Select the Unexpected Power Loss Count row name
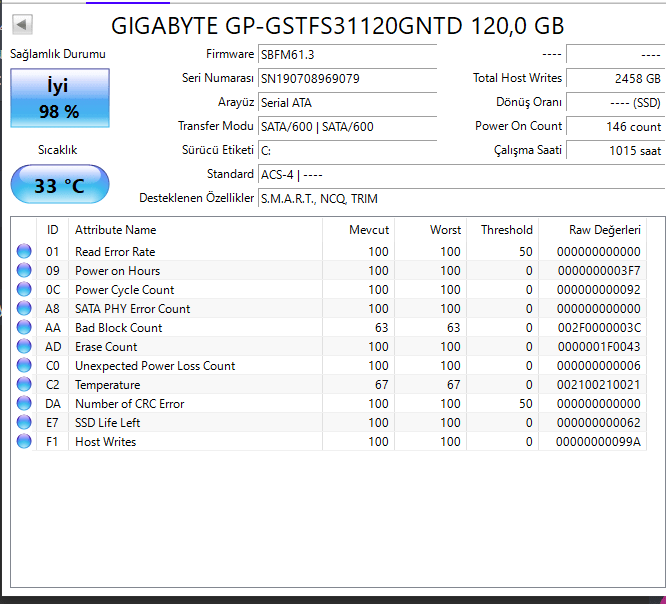 155,366
